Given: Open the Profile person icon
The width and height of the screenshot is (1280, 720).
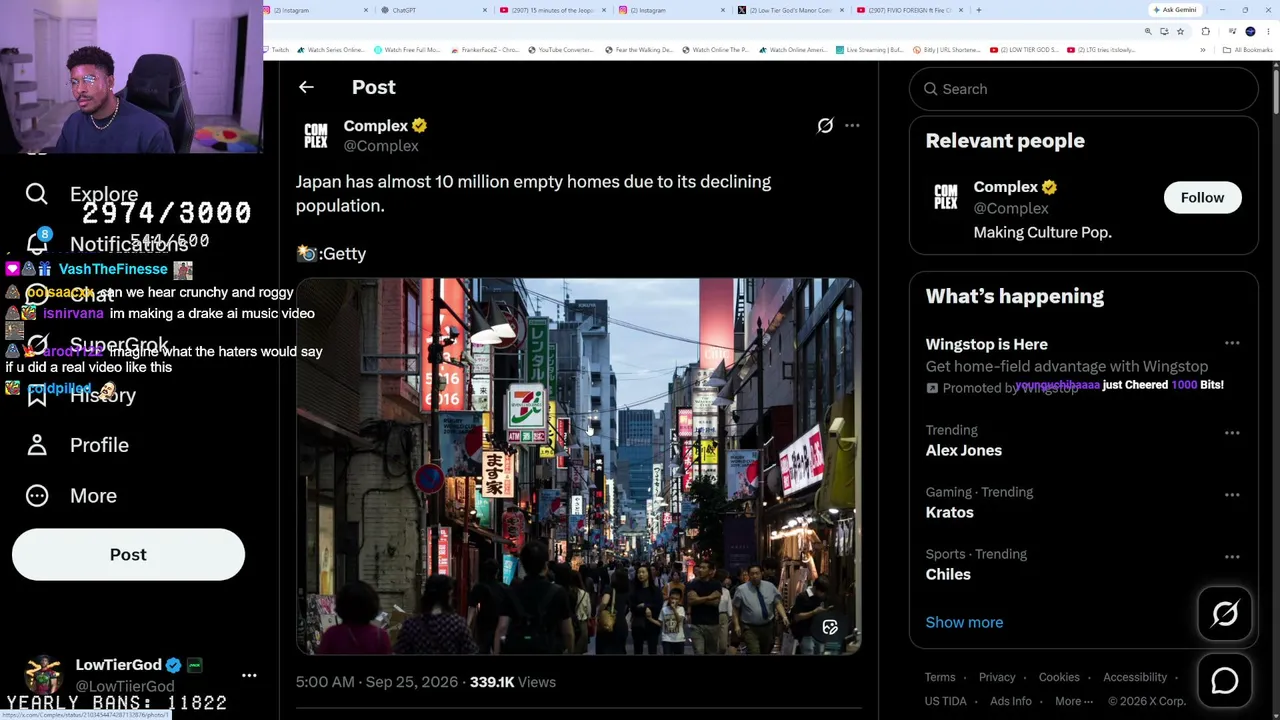Looking at the screenshot, I should [x=37, y=445].
